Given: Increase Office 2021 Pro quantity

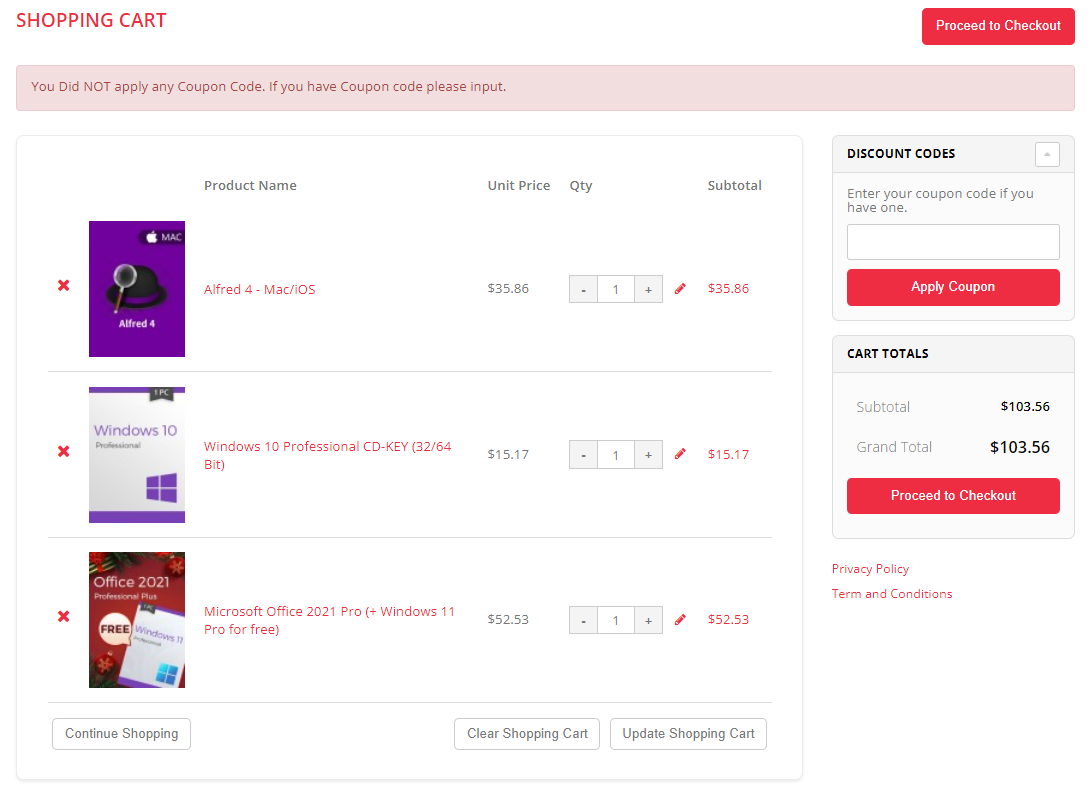Looking at the screenshot, I should pos(648,621).
